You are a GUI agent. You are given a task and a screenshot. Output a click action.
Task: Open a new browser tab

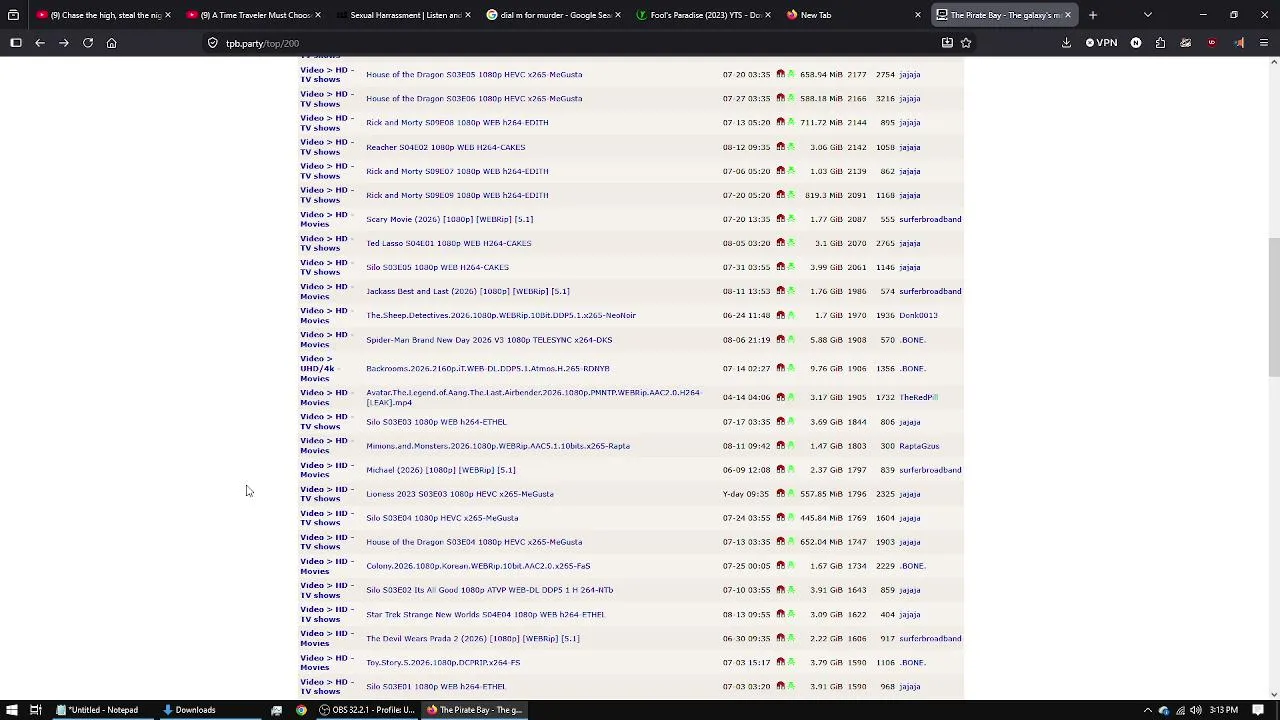1093,15
